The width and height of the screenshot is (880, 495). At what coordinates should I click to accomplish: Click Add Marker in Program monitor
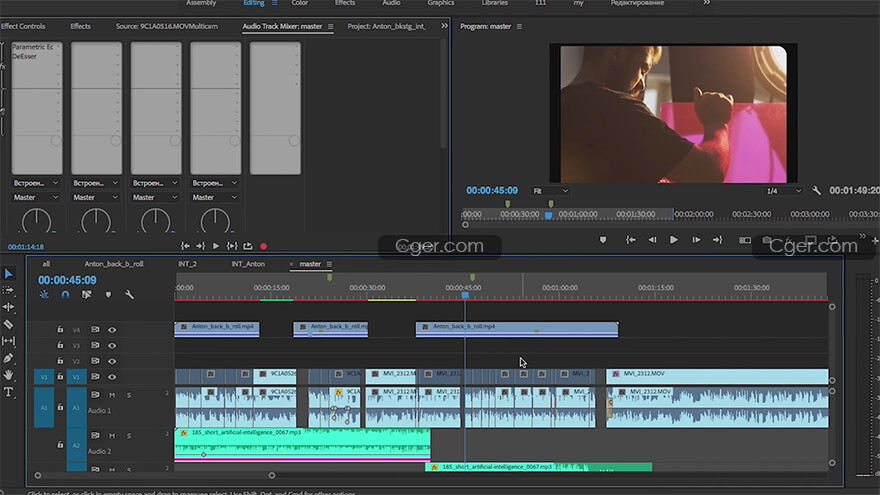(x=603, y=240)
